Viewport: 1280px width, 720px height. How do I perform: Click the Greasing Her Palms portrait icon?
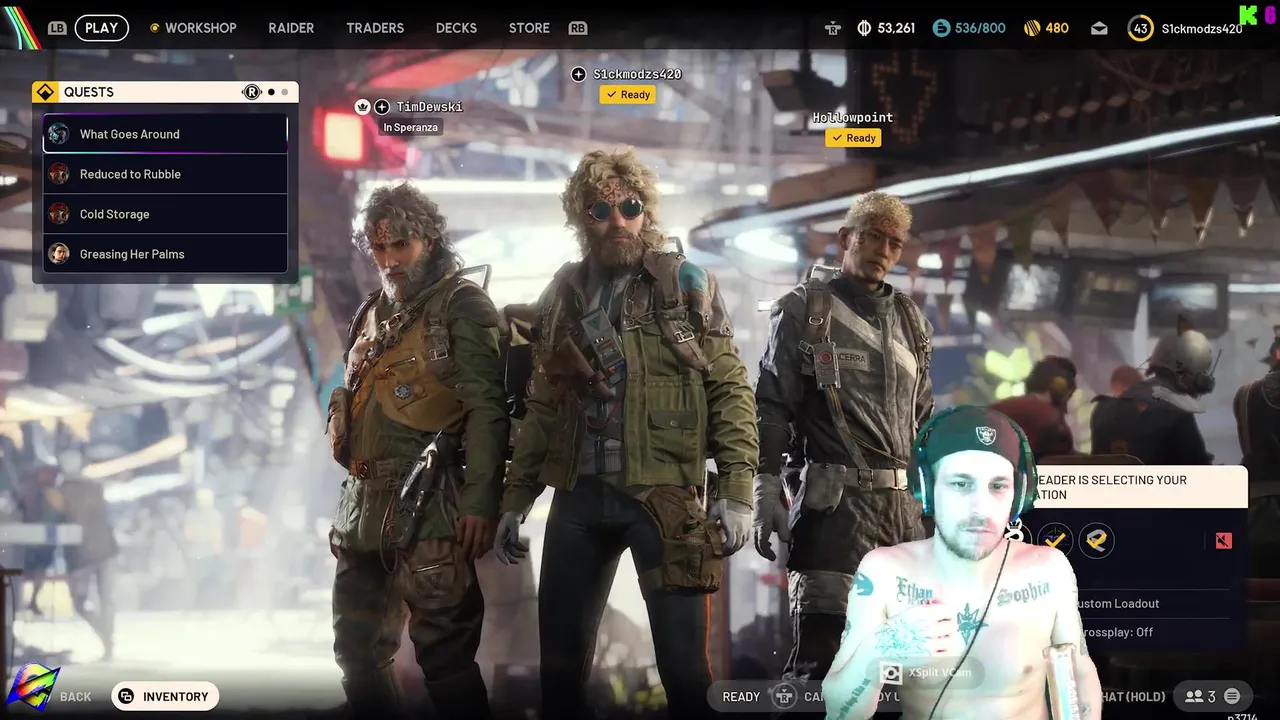pos(59,254)
